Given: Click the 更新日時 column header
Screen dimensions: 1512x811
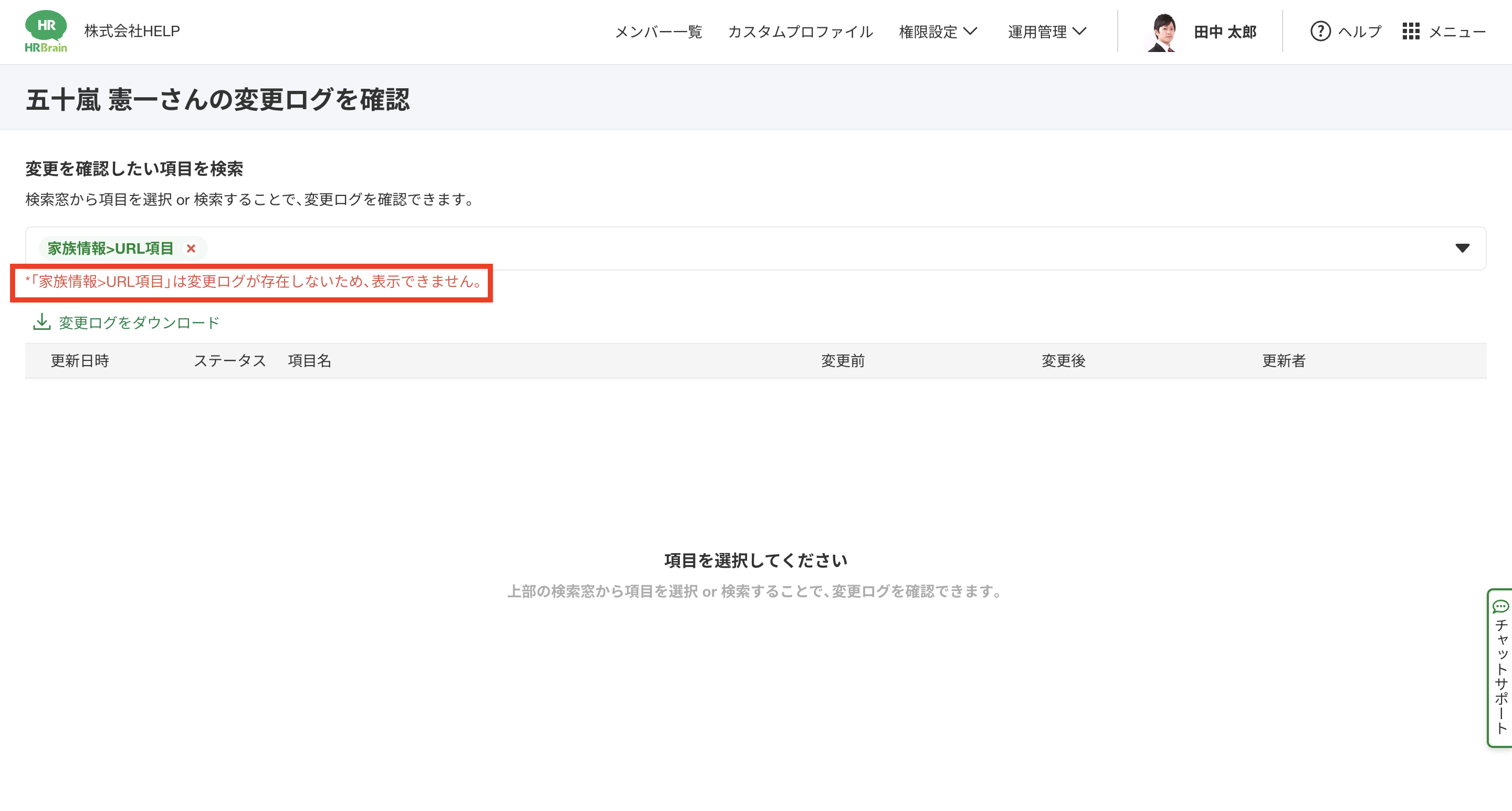Looking at the screenshot, I should 80,360.
